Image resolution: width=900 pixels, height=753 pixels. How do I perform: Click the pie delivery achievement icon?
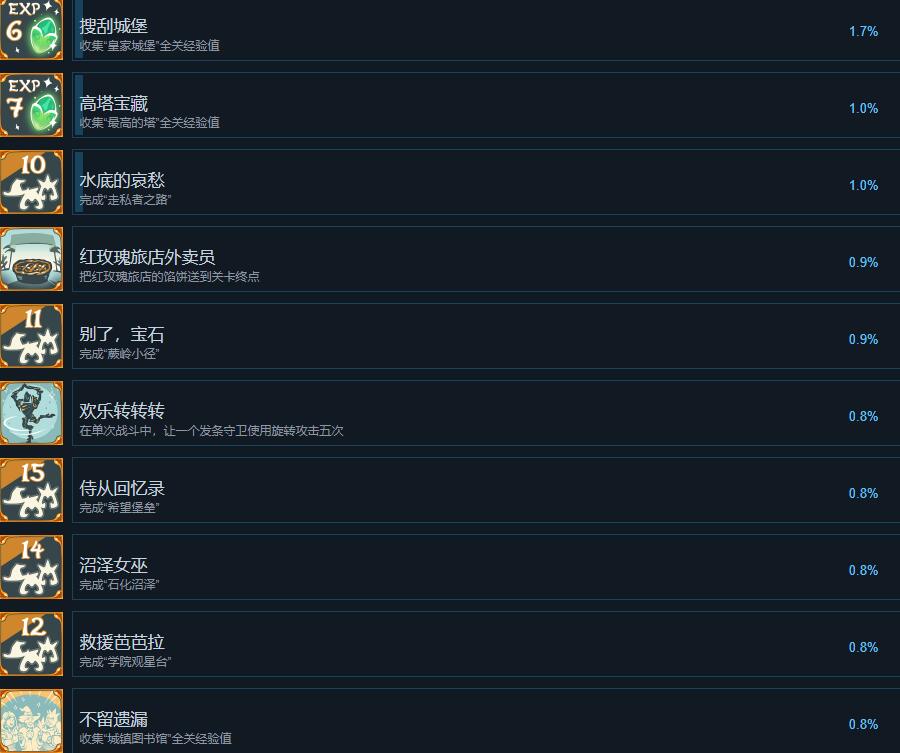tap(31, 259)
